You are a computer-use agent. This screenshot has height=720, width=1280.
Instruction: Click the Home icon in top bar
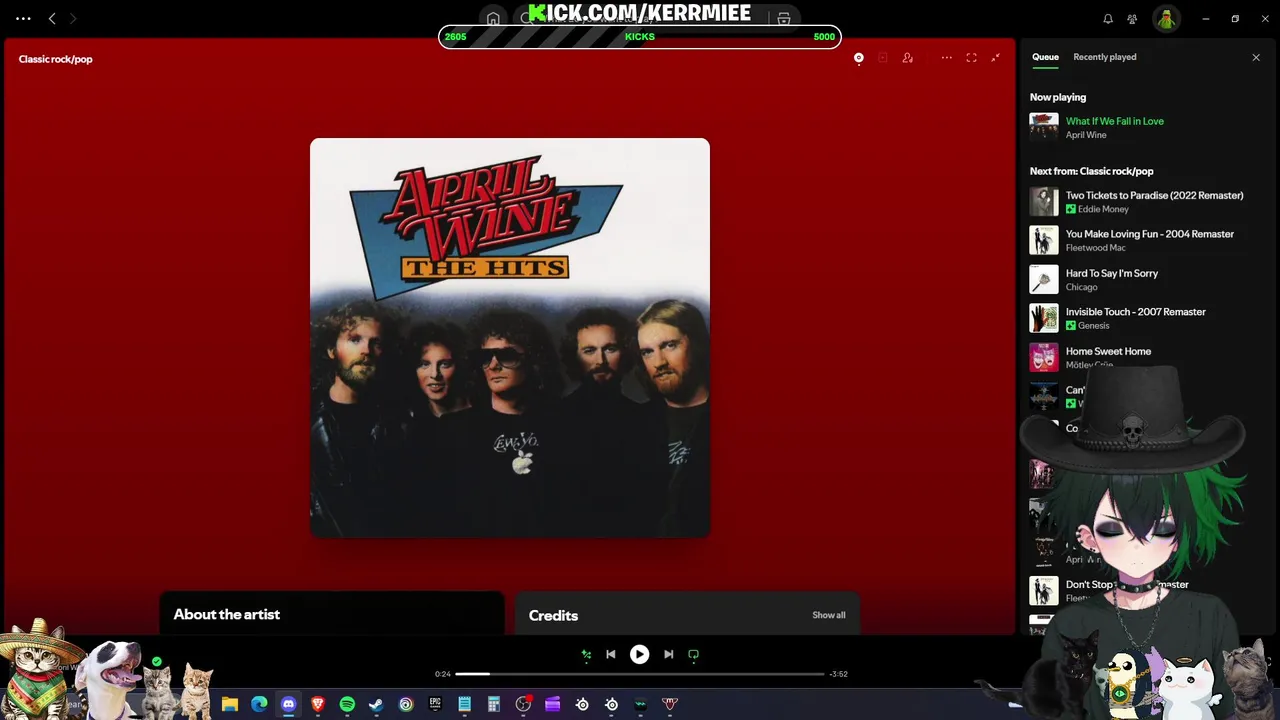[x=493, y=19]
